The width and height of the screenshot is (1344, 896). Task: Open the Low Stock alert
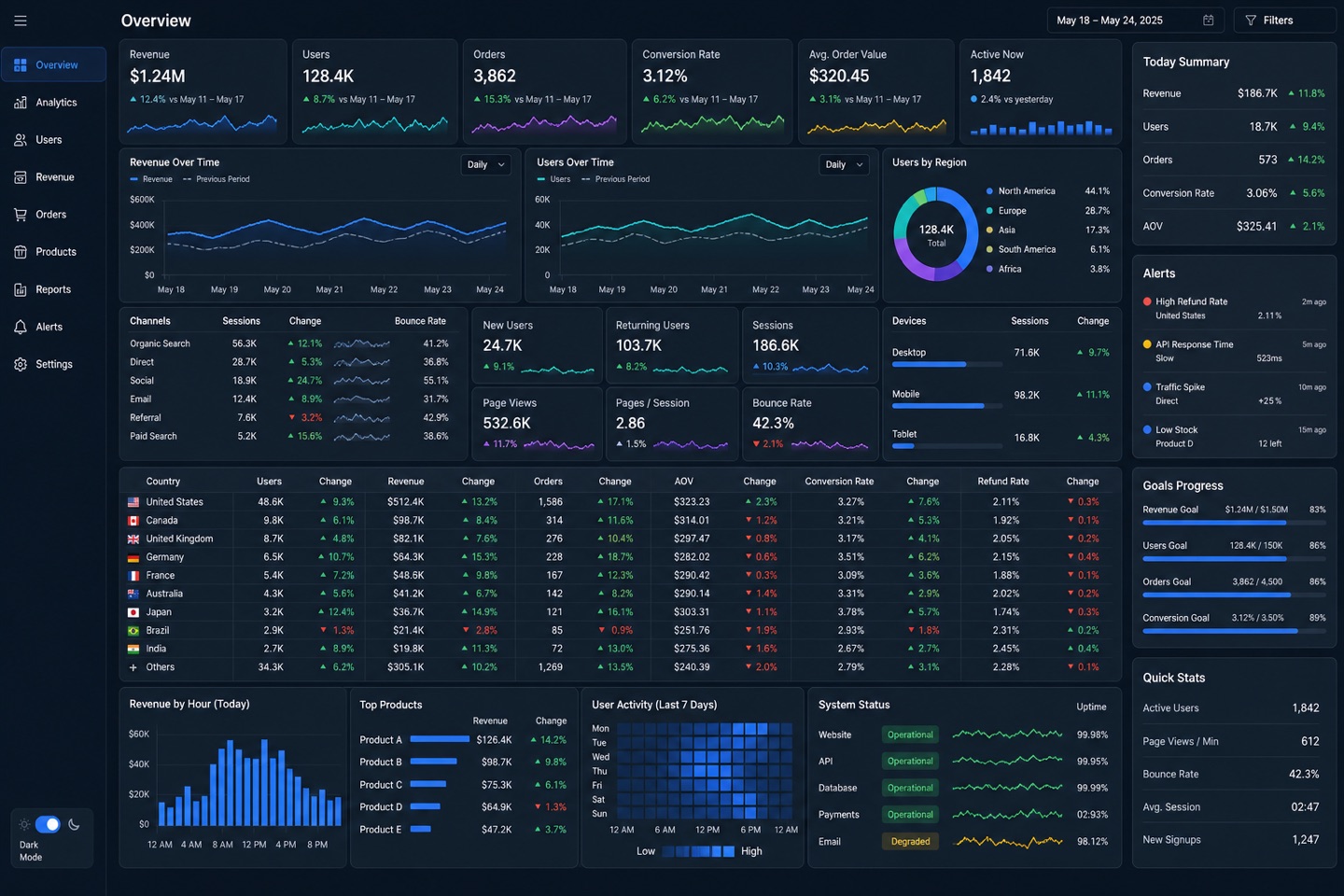coord(1234,437)
